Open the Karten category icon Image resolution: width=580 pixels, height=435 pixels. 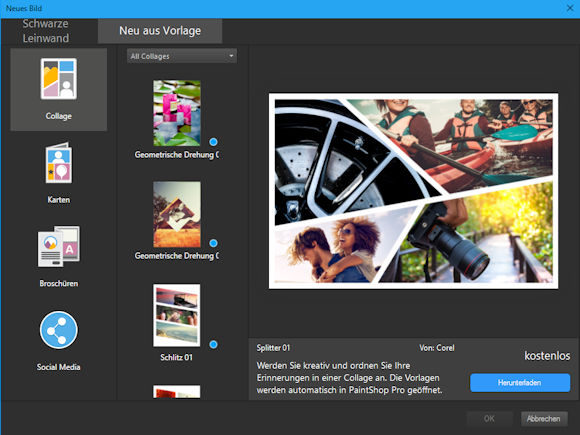(x=59, y=163)
